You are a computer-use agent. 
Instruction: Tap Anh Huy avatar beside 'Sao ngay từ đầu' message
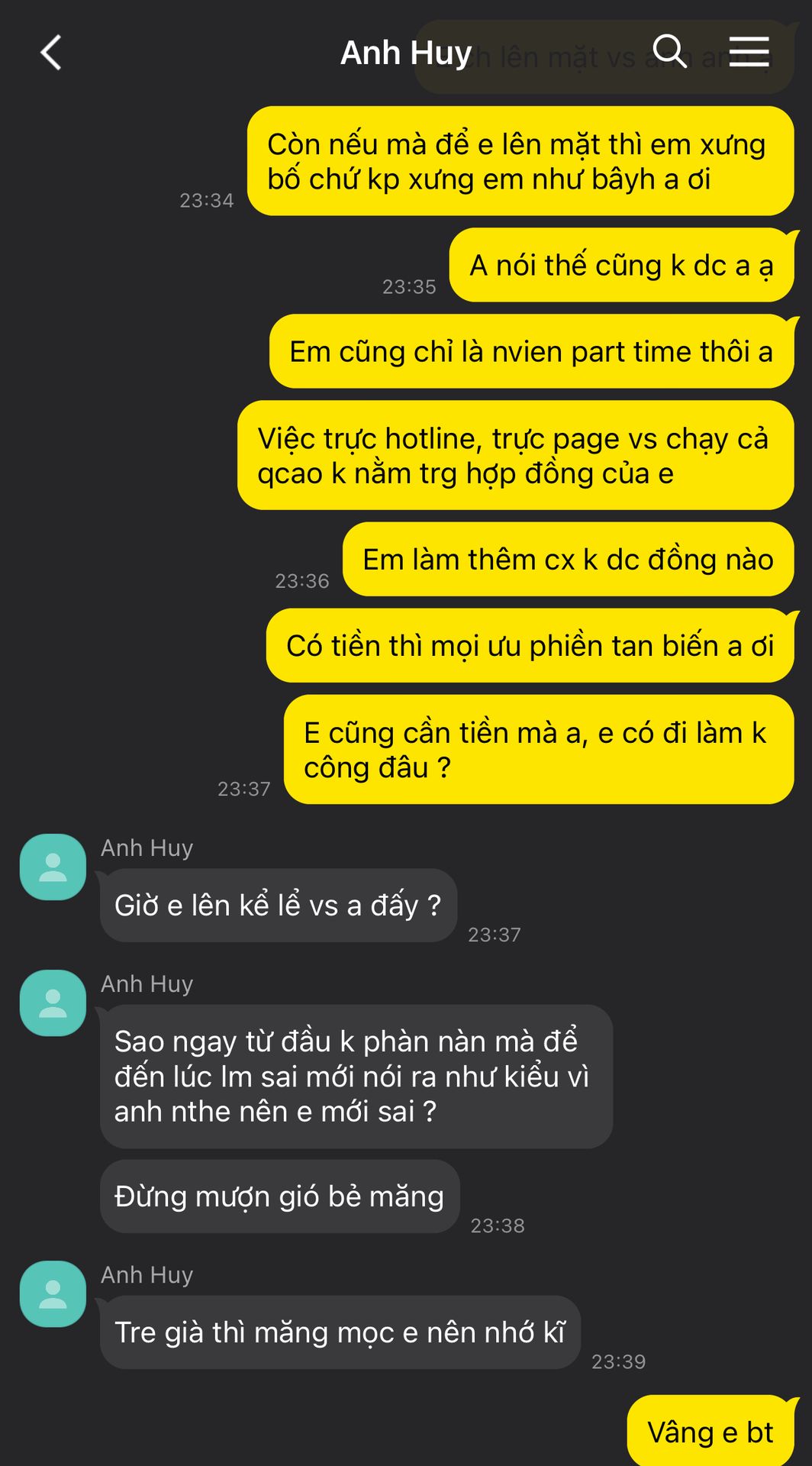click(53, 1003)
